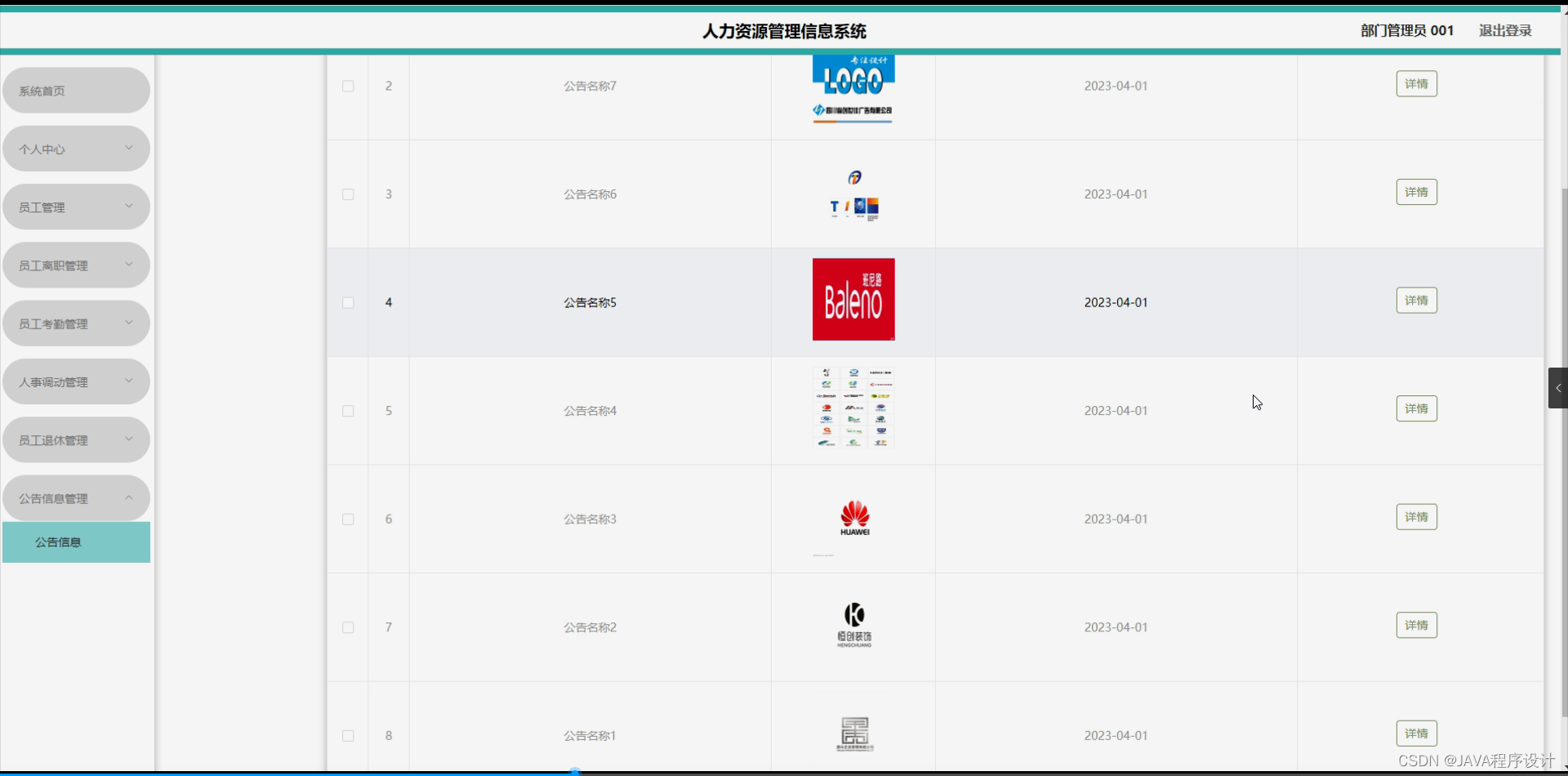The height and width of the screenshot is (776, 1568).
Task: Click the HUAWEI logo image
Action: click(x=854, y=518)
